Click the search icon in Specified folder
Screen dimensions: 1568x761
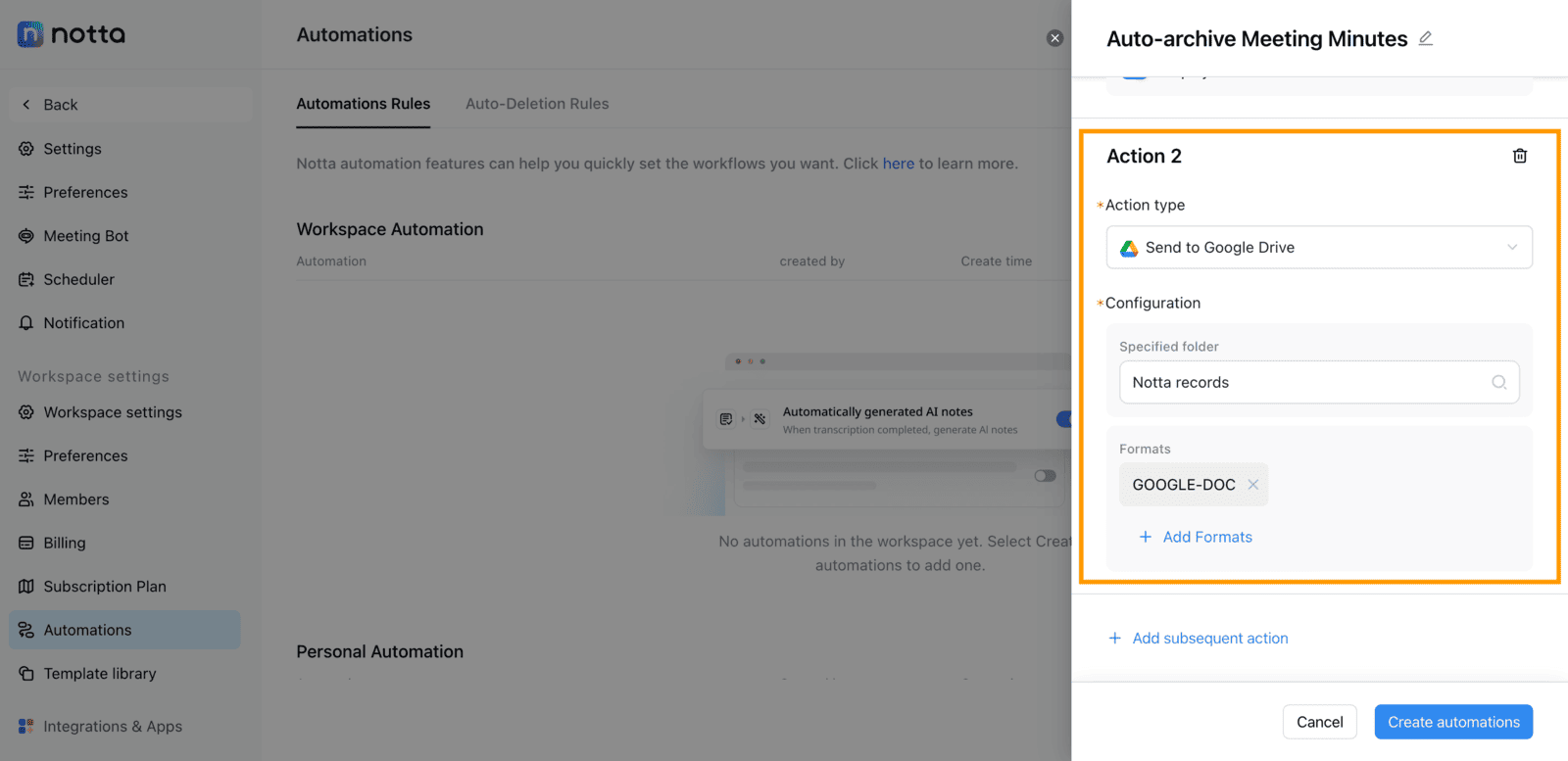[1499, 382]
